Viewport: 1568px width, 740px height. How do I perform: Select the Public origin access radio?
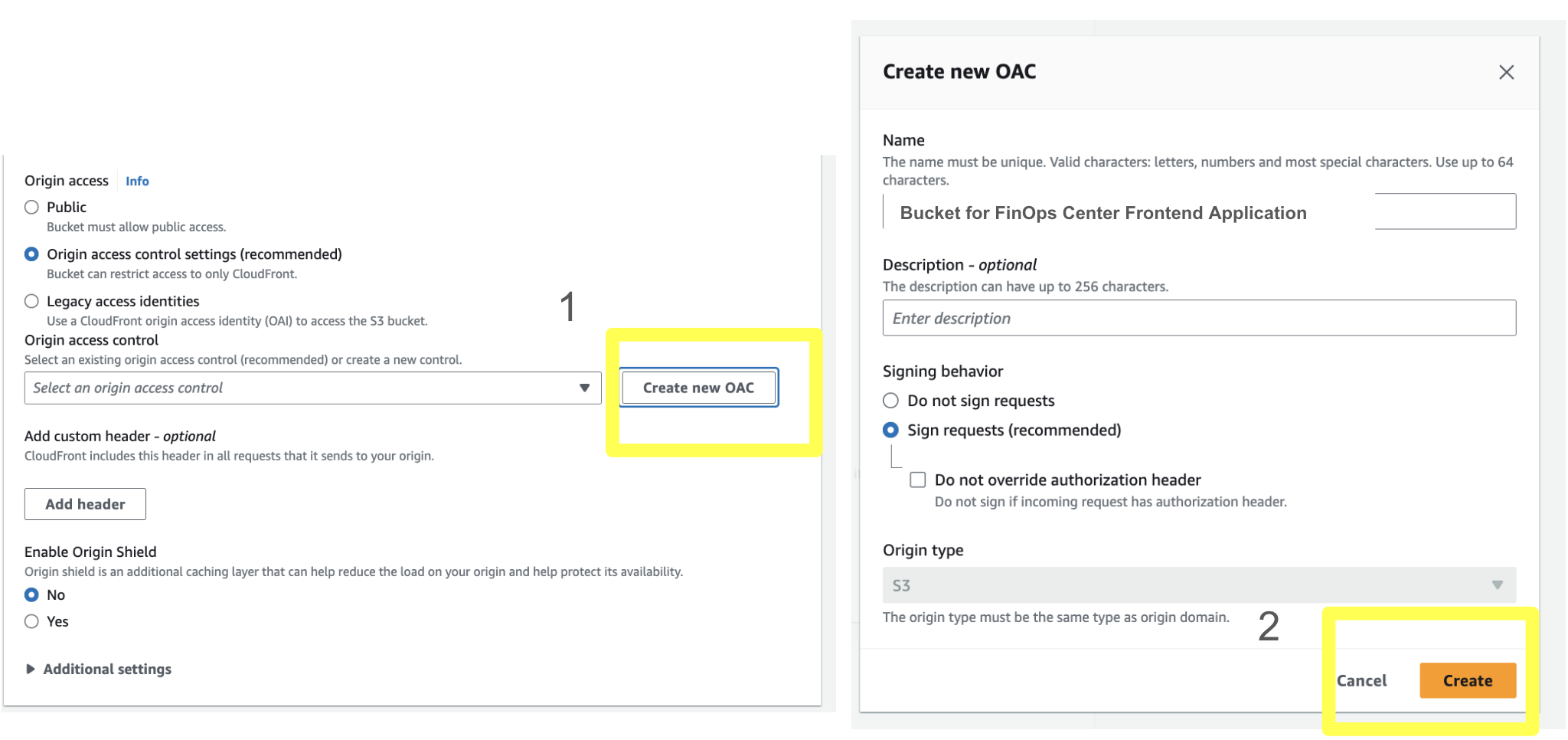point(31,207)
